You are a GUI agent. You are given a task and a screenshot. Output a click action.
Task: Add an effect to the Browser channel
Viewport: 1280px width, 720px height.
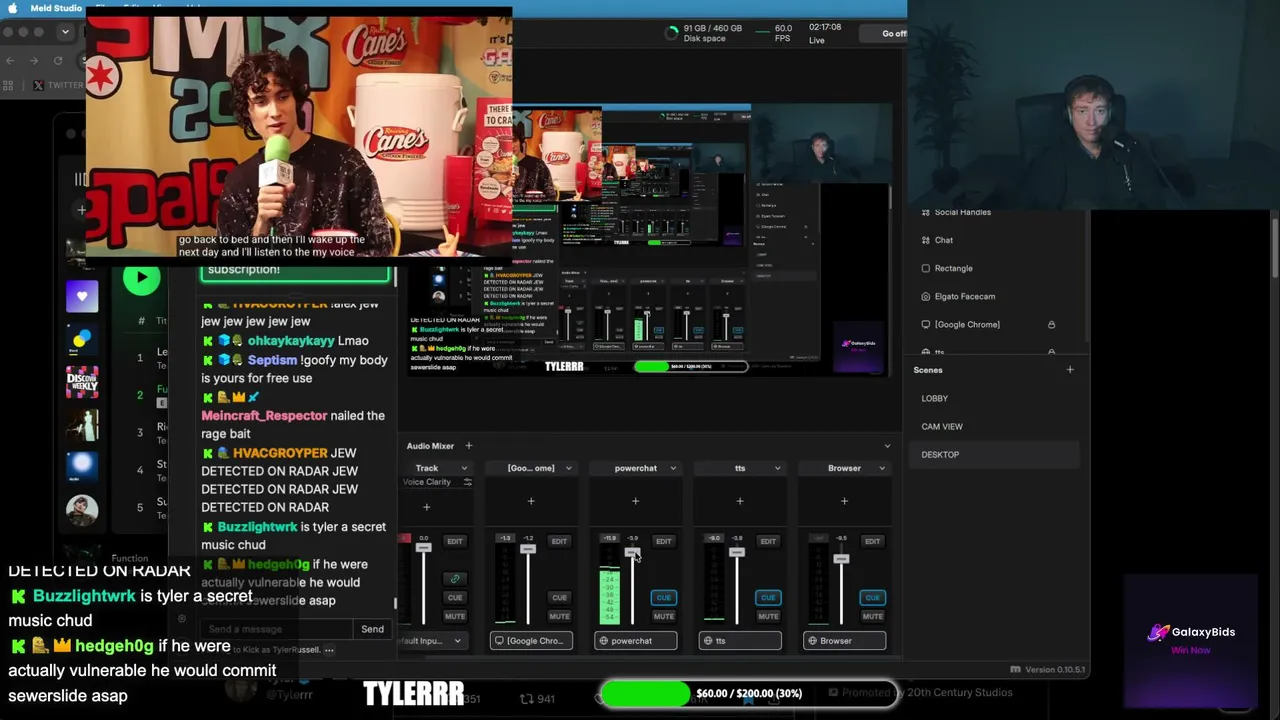tap(844, 501)
